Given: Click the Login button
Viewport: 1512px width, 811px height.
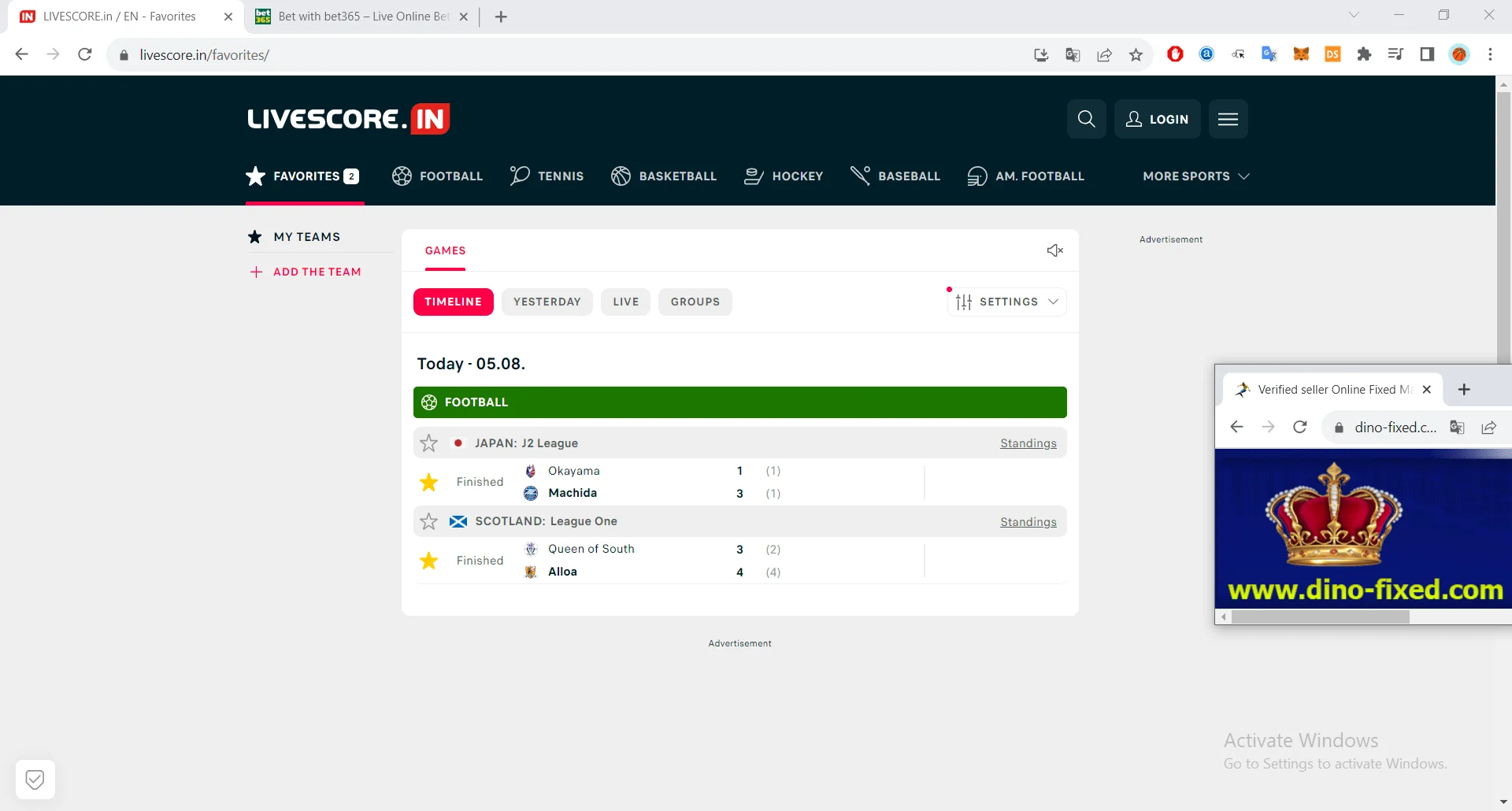Looking at the screenshot, I should 1157,119.
